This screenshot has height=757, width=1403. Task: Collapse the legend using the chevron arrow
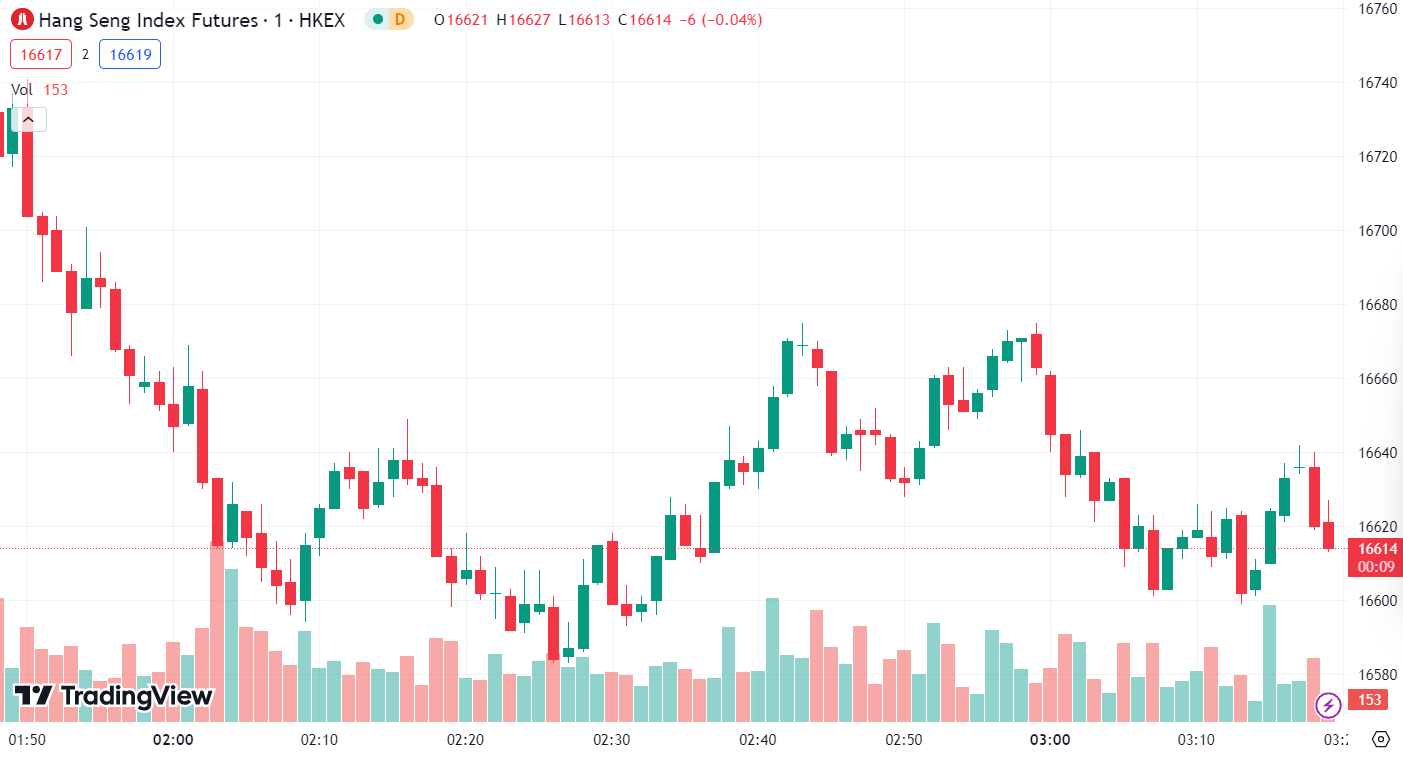coord(28,120)
